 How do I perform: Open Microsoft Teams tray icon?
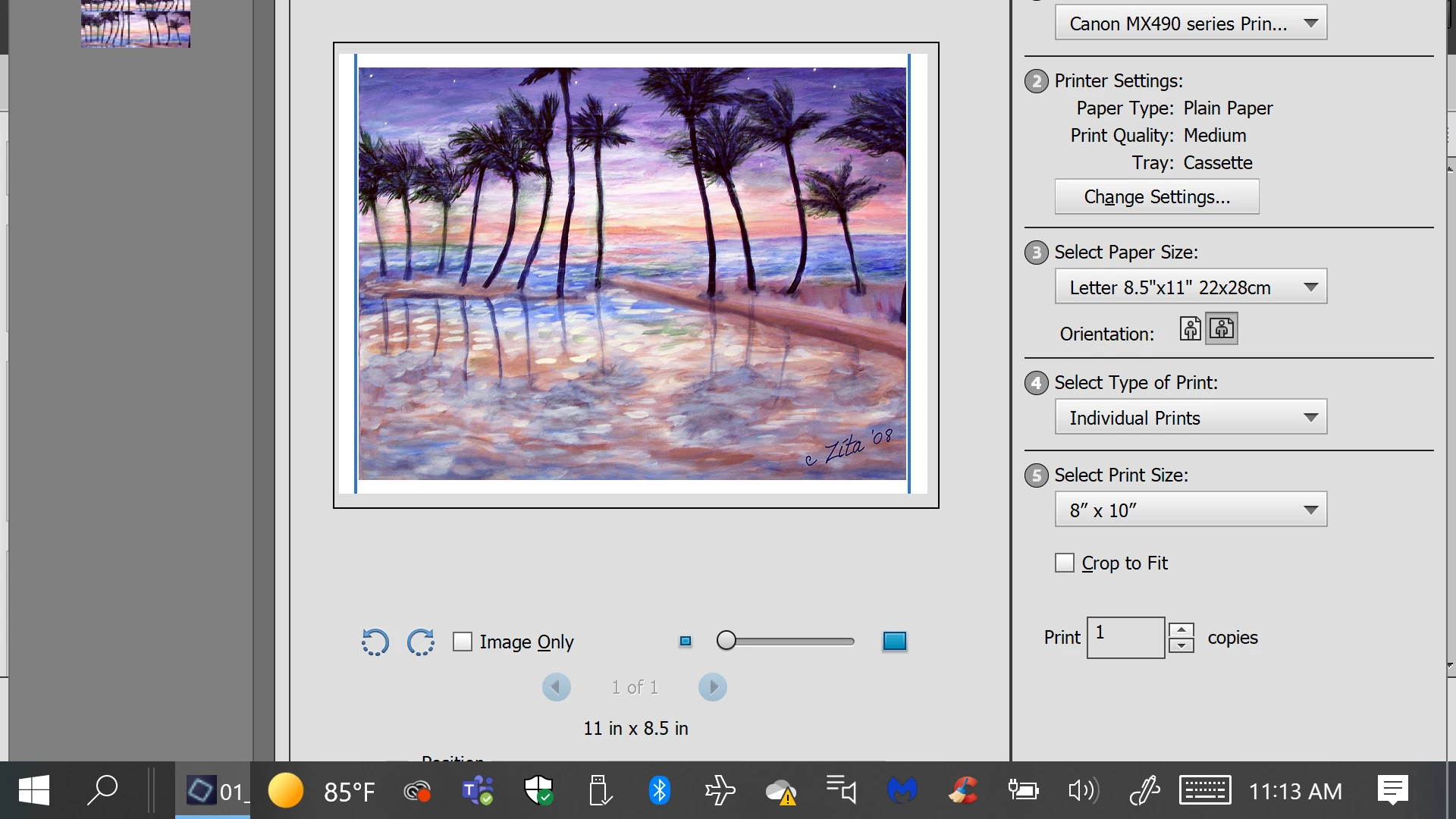coord(478,791)
